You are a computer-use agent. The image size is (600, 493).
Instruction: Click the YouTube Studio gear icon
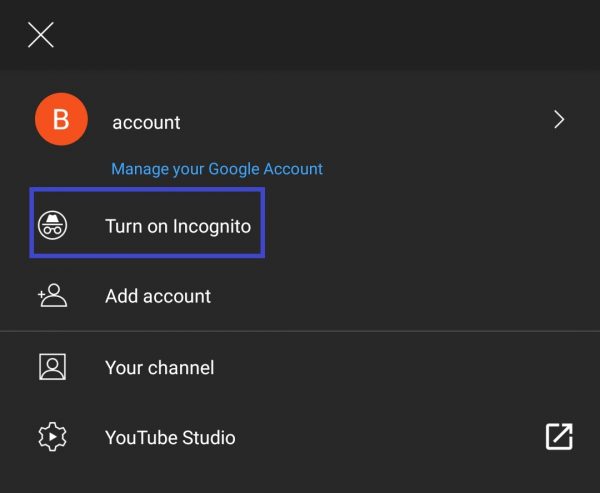tap(52, 437)
